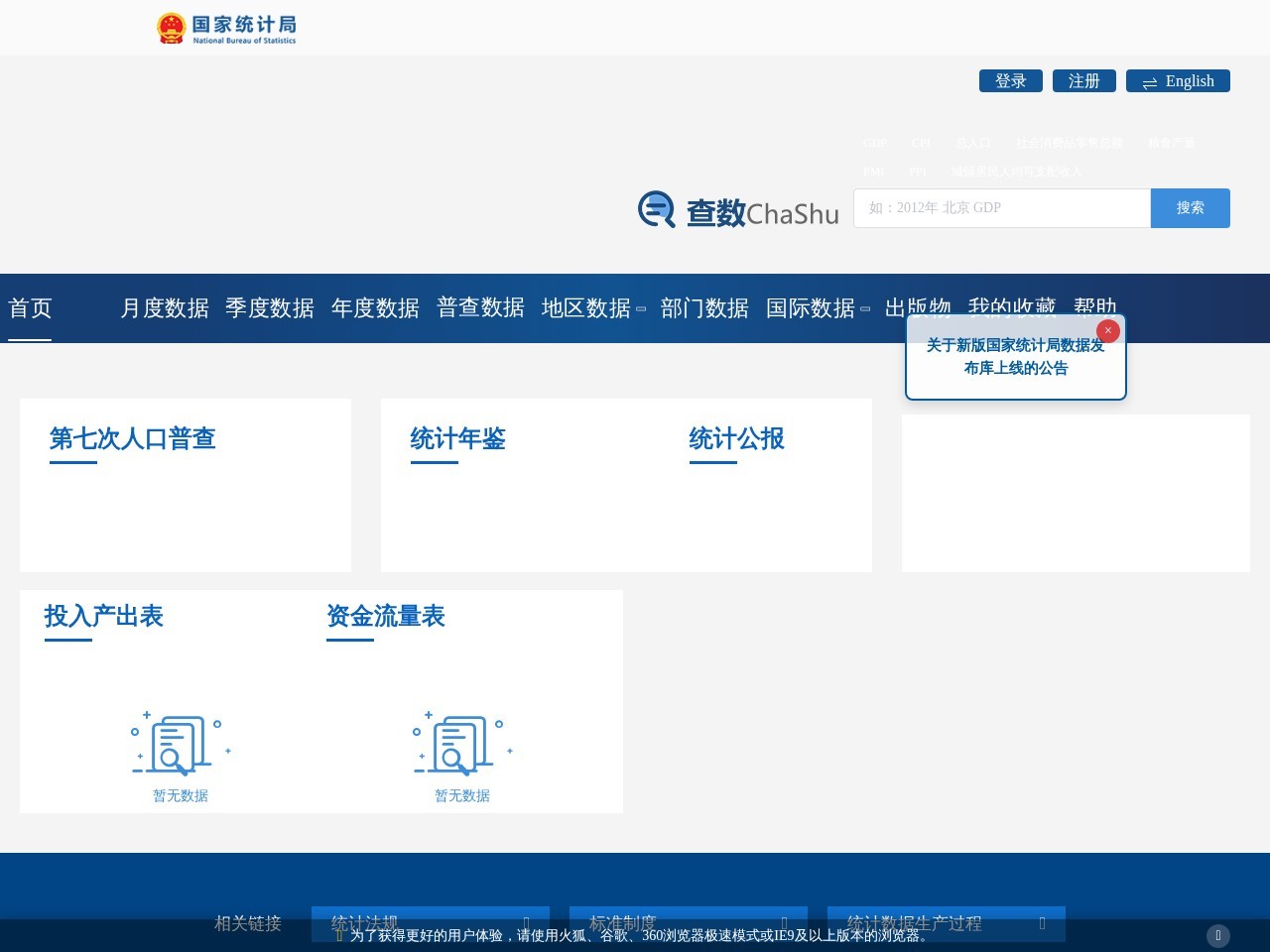
Task: Click the blue 搜索 search button
Action: (1191, 208)
